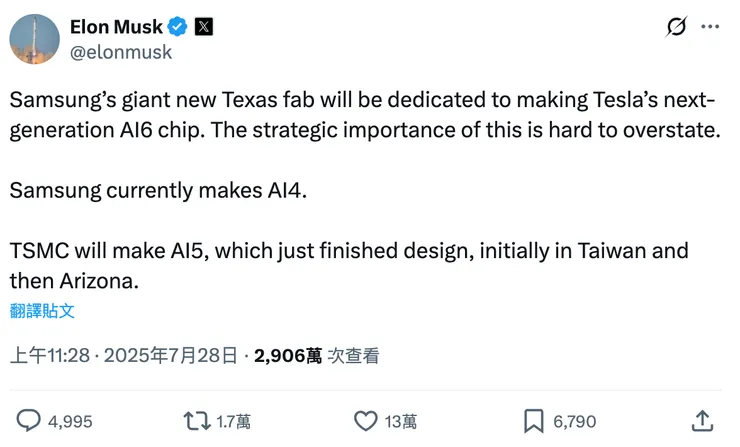Click the black X affiliation badge
The image size is (740, 447).
point(203,27)
